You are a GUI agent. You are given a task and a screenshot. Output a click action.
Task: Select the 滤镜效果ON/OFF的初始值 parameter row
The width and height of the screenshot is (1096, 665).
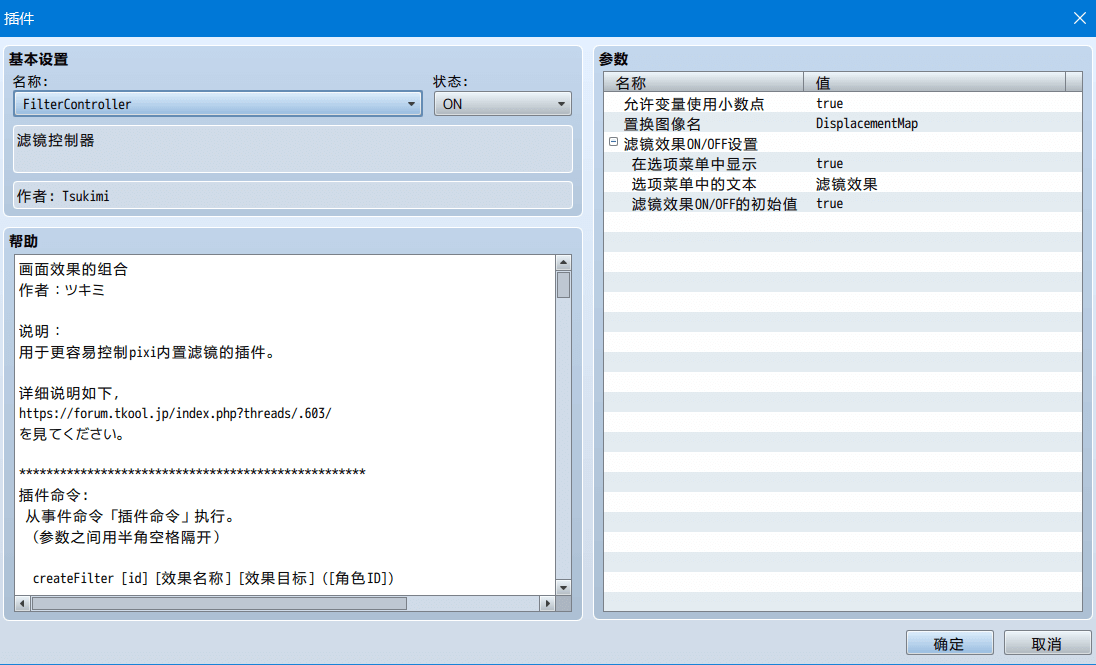point(842,203)
